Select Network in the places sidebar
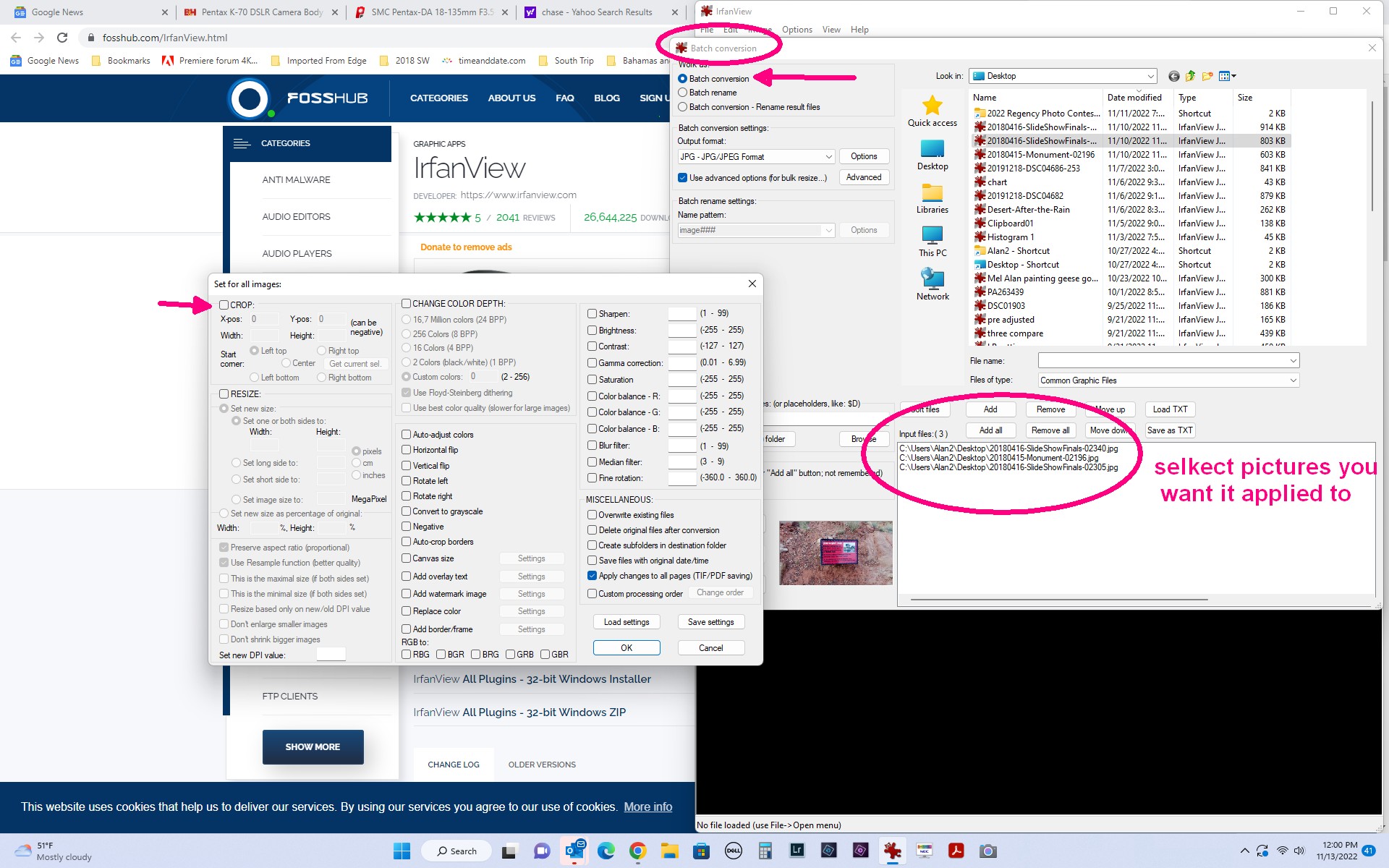The height and width of the screenshot is (868, 1389). tap(932, 284)
